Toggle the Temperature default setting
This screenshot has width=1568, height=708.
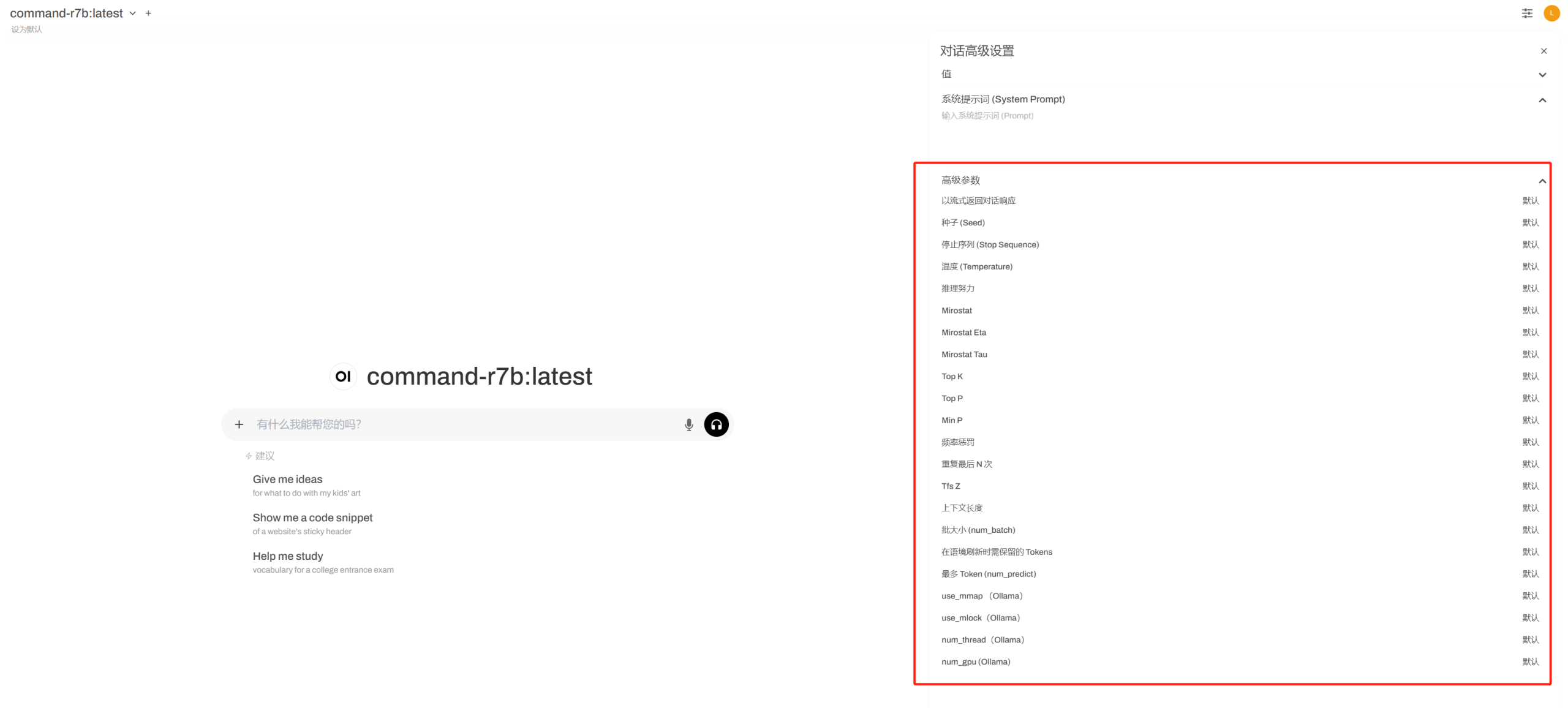(1530, 267)
